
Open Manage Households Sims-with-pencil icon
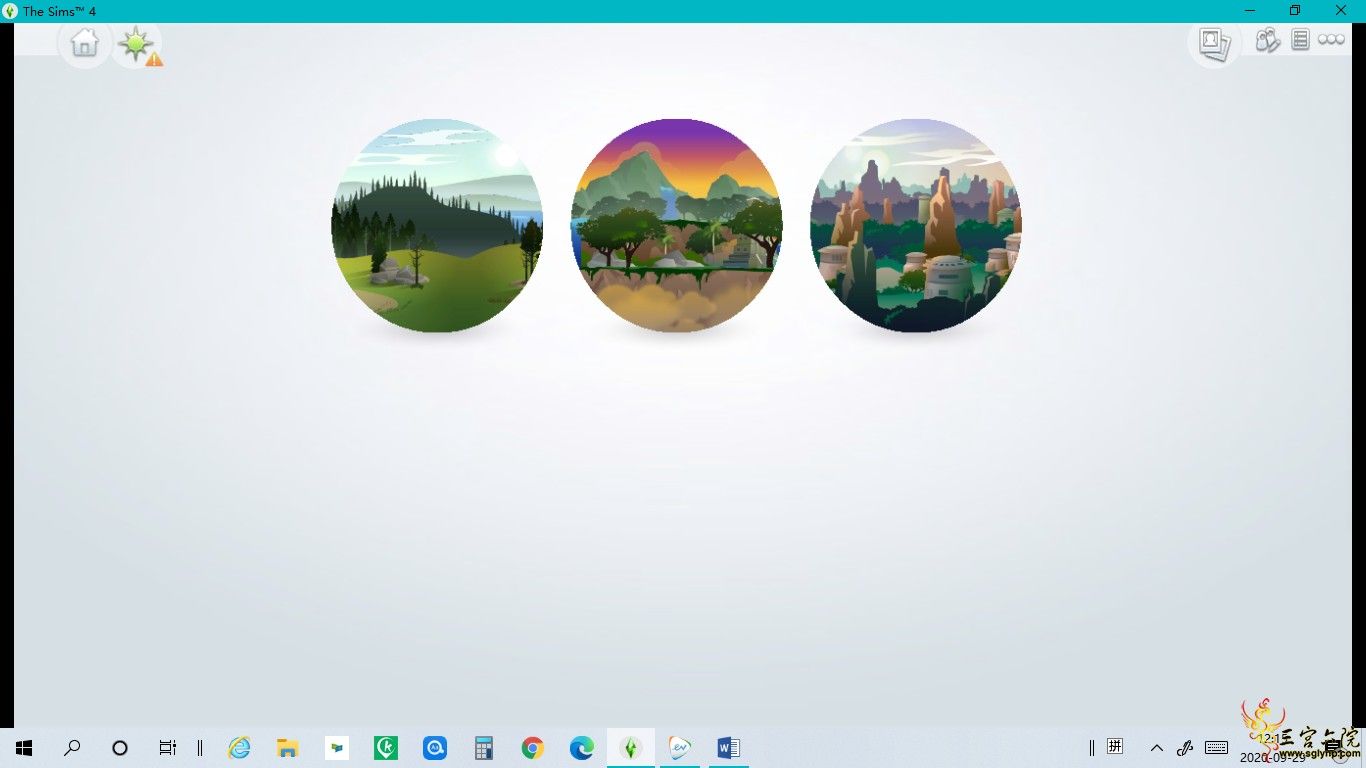(x=1268, y=40)
